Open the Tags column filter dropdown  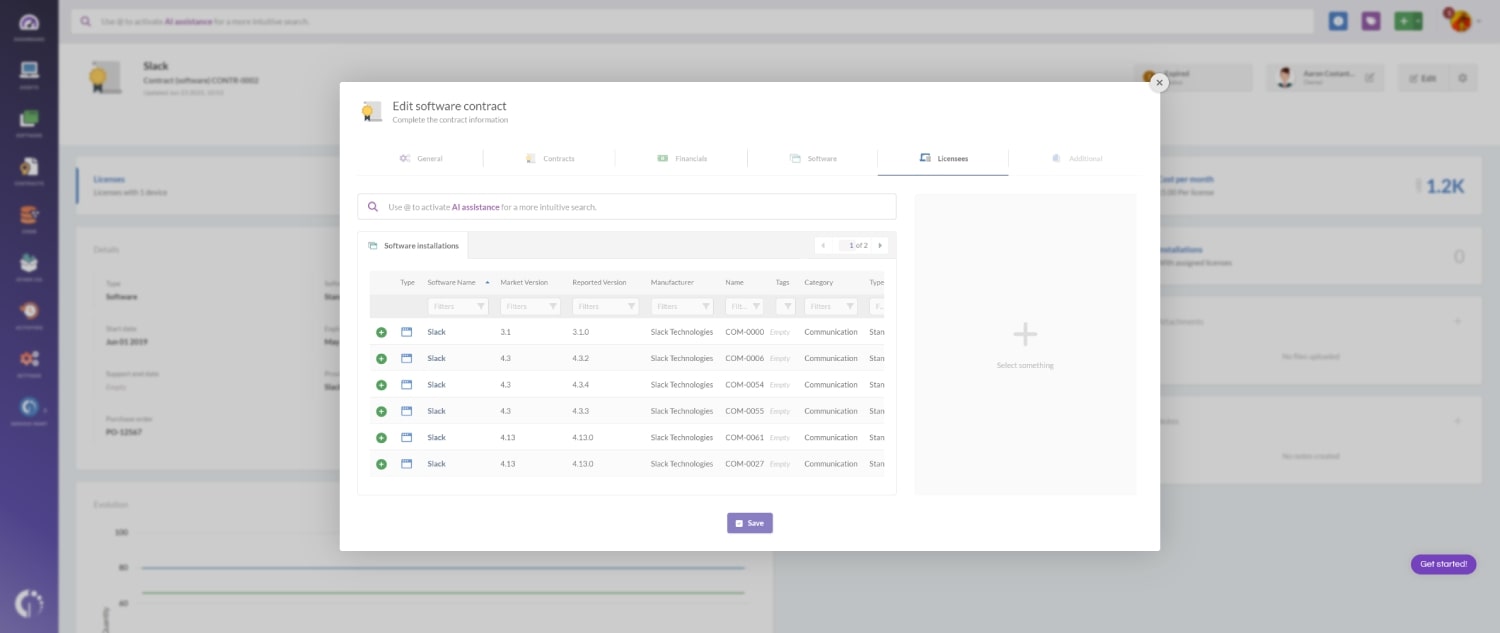[x=786, y=306]
